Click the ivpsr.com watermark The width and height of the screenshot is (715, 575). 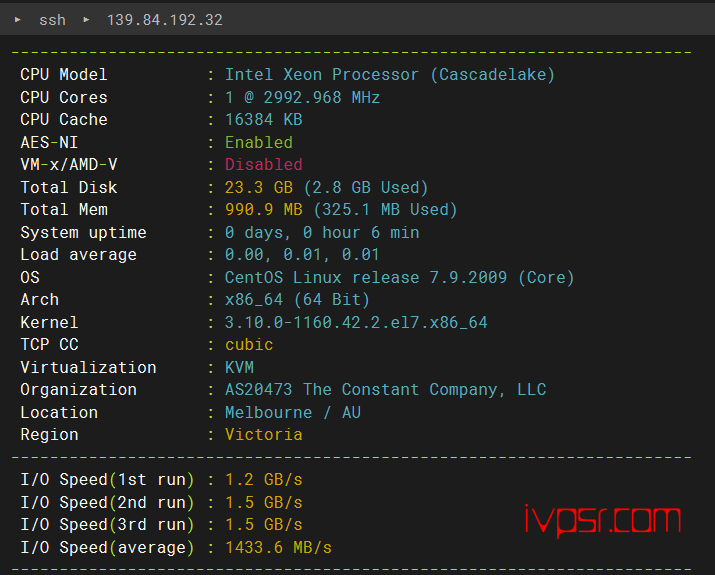602,521
